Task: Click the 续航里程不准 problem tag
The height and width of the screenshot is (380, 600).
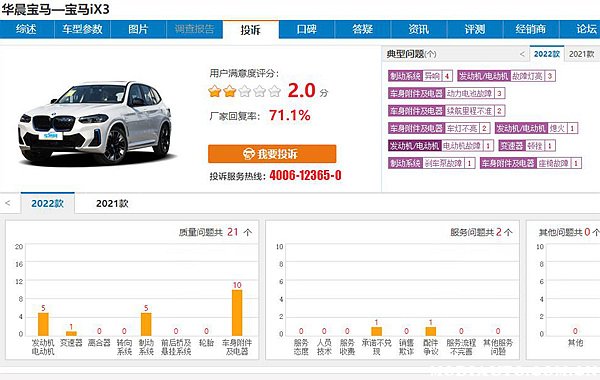Action: click(447, 111)
